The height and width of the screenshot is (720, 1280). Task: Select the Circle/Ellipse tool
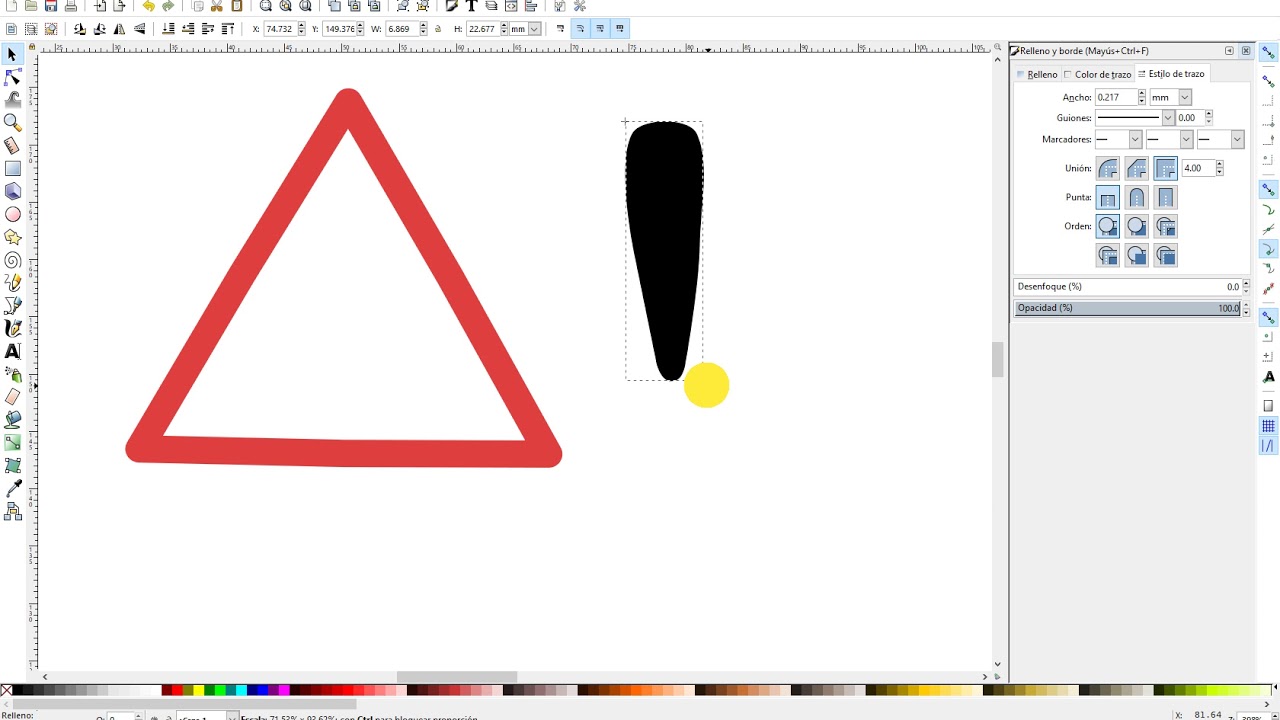(12, 214)
